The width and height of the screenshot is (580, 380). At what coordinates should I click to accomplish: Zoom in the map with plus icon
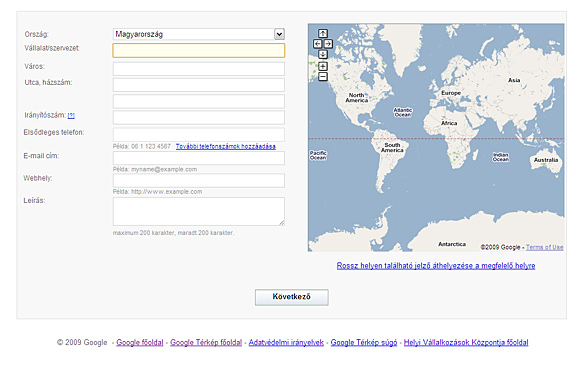coord(323,66)
